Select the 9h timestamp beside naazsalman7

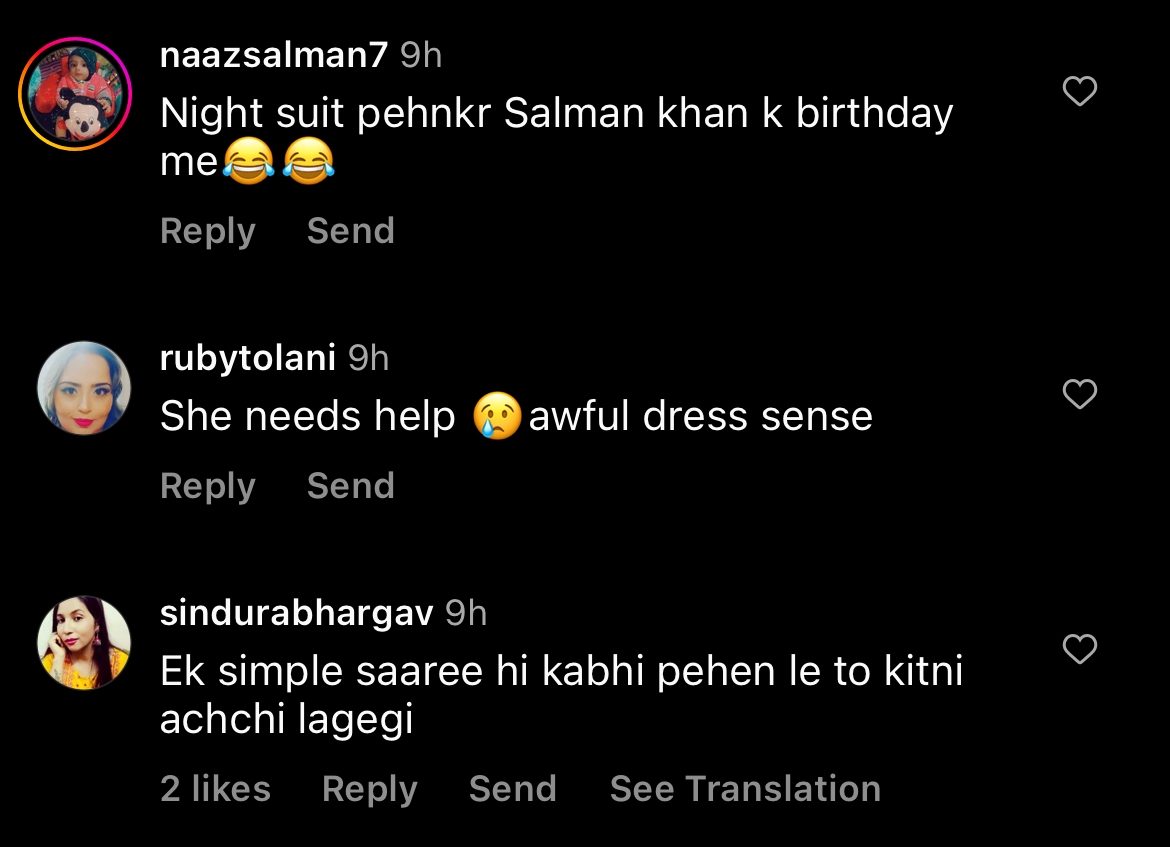click(420, 56)
